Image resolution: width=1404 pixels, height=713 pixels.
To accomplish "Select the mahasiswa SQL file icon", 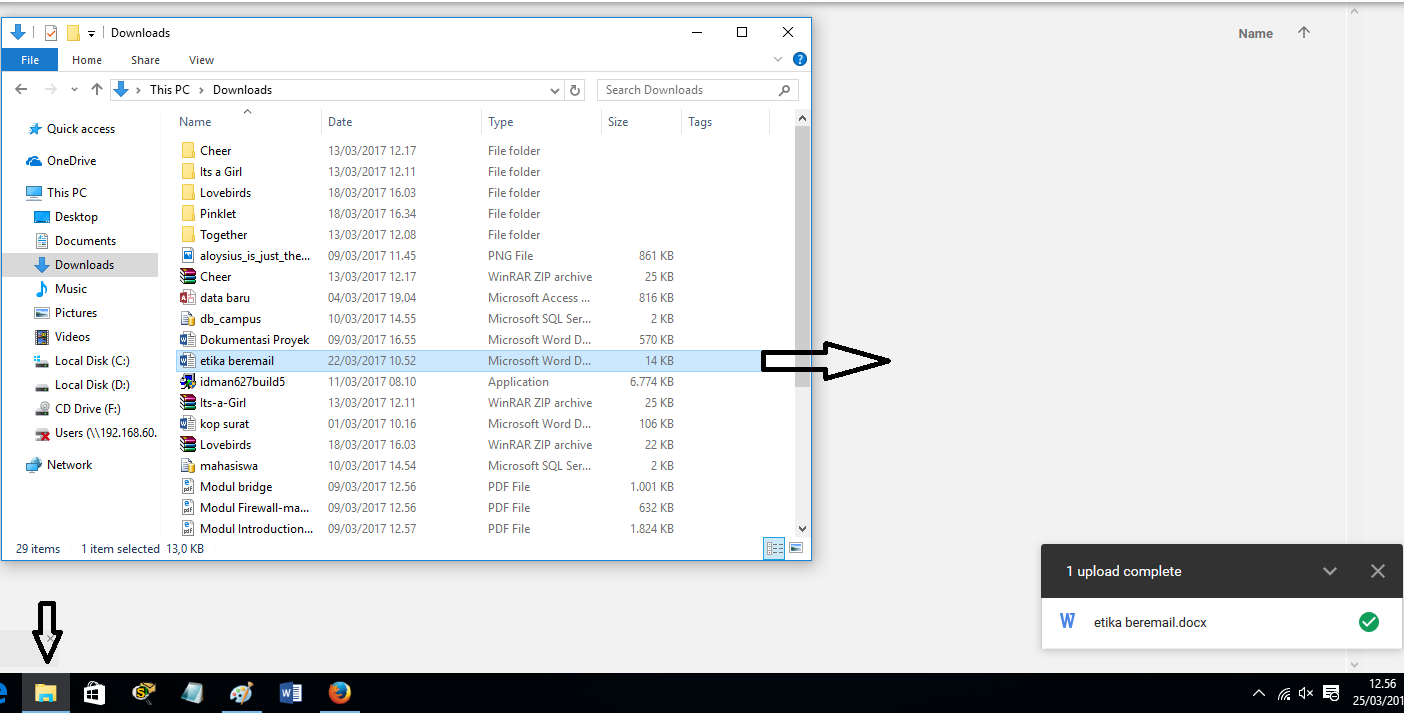I will click(188, 466).
